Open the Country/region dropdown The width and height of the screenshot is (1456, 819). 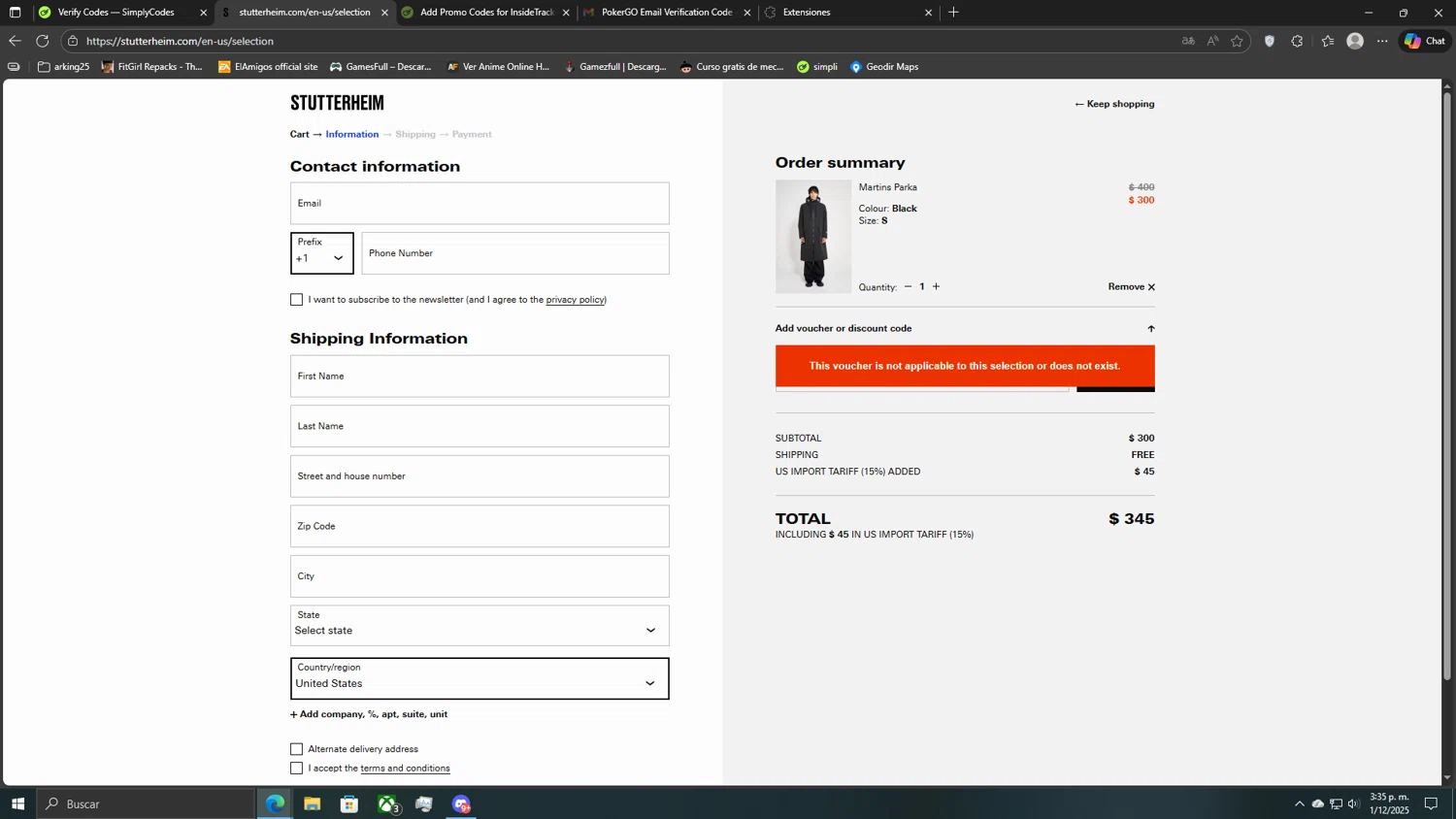click(x=480, y=678)
